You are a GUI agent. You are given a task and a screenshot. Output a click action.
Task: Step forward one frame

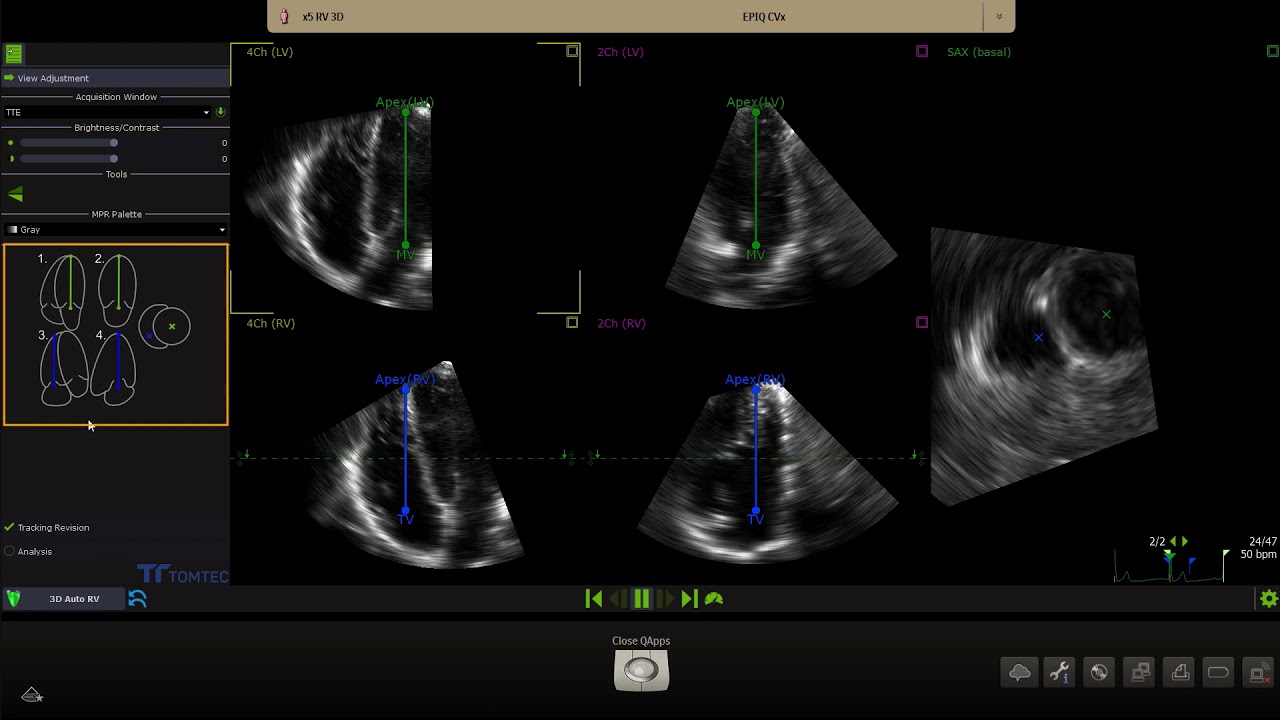[x=666, y=598]
